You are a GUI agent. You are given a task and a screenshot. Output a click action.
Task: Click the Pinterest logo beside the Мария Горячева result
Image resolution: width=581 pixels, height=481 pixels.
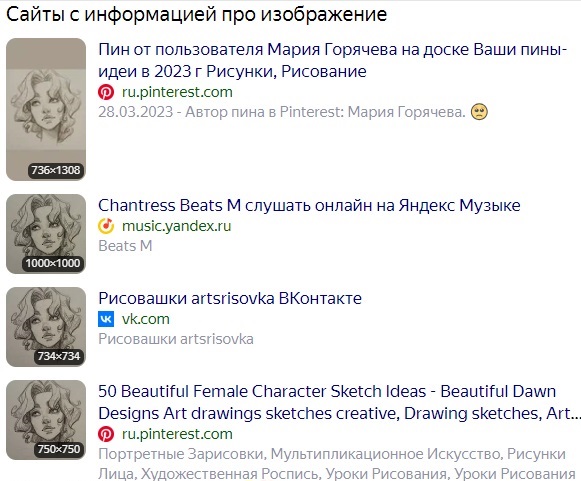tap(106, 92)
